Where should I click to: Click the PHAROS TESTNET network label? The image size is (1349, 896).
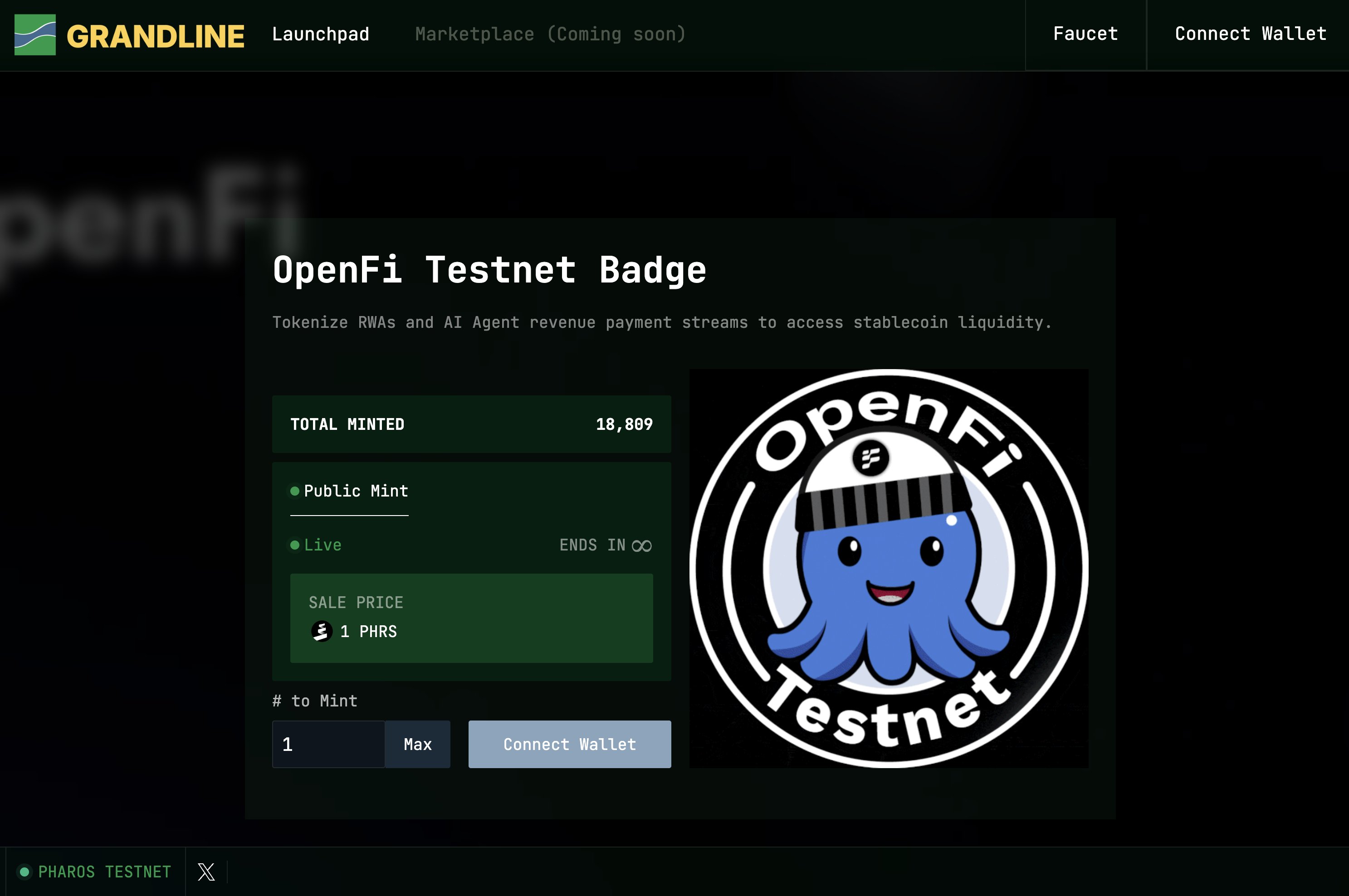tap(105, 872)
